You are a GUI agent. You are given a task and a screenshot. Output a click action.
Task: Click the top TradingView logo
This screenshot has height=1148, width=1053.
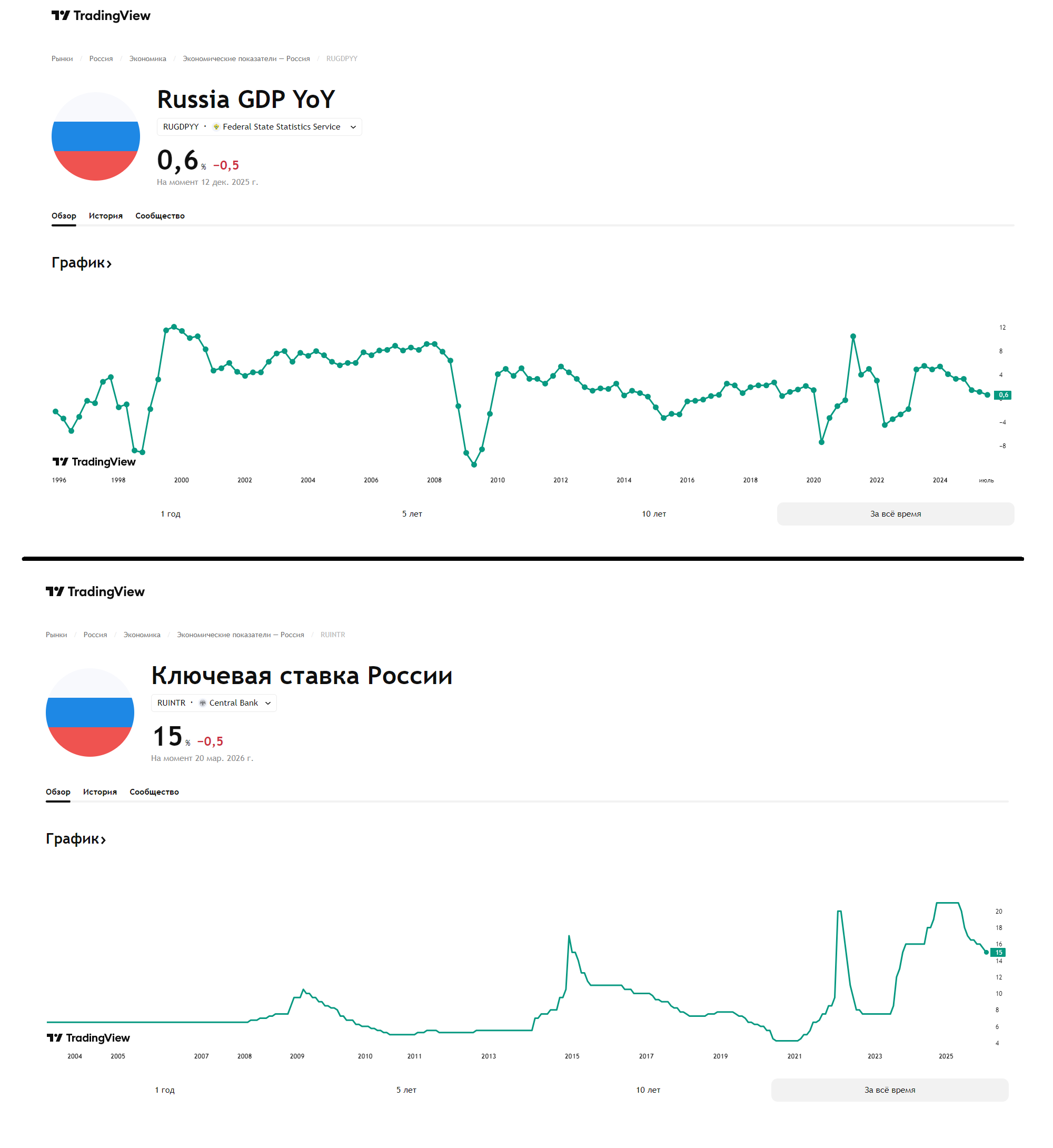coord(101,16)
